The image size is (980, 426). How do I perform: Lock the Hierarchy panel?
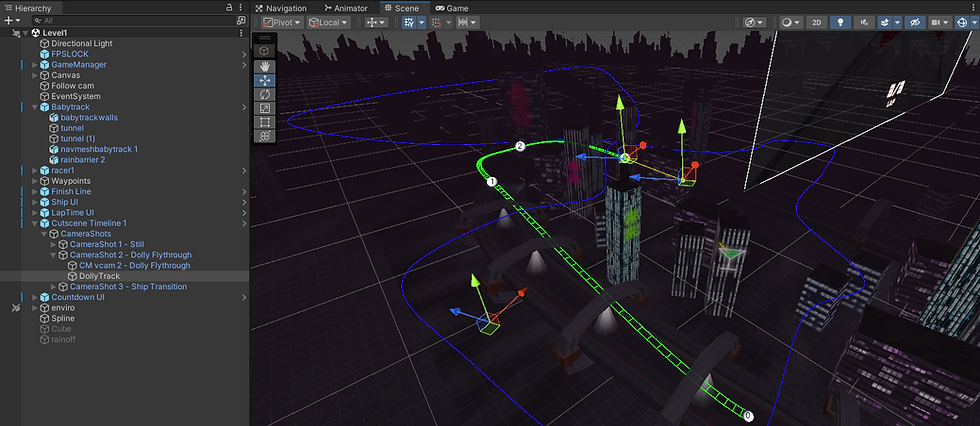tap(229, 8)
